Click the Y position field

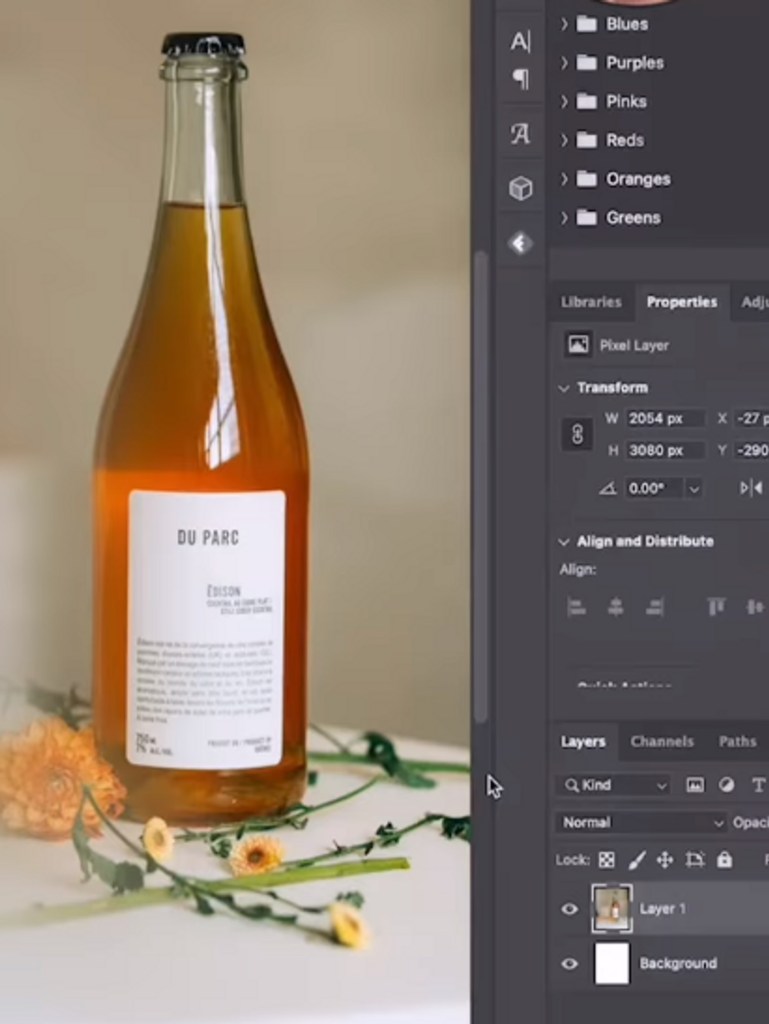(x=751, y=451)
